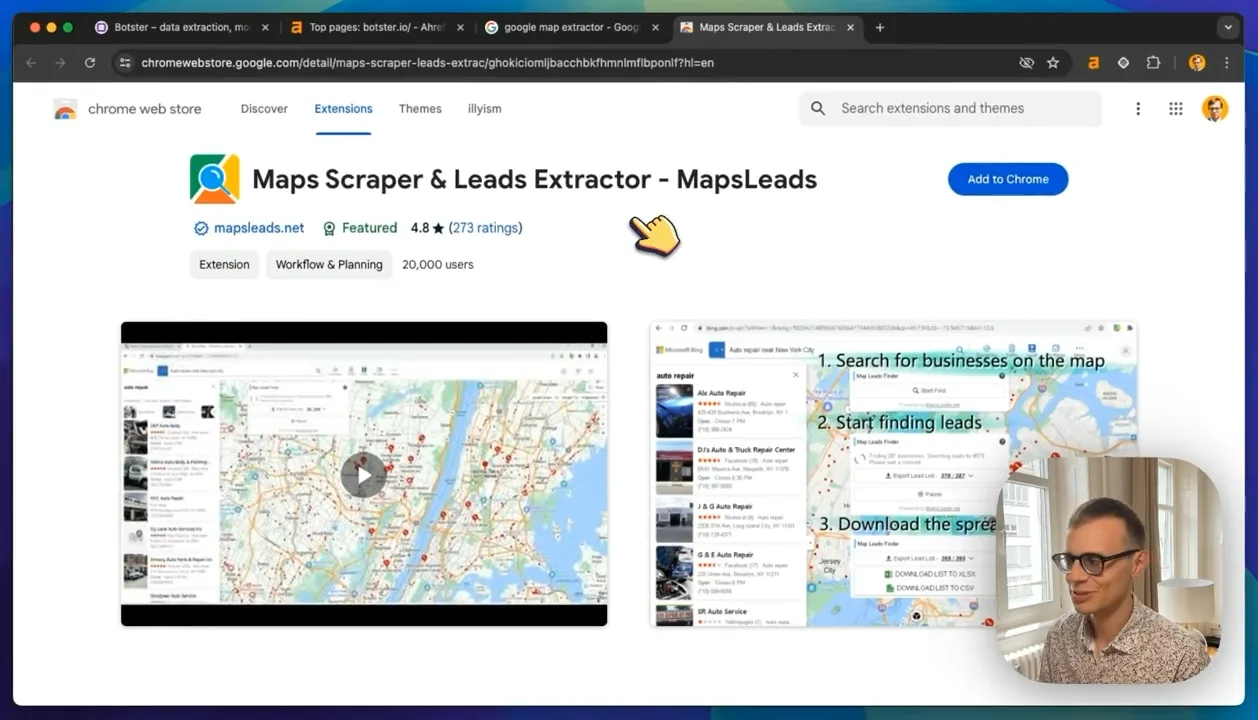Open the 273 ratings link
This screenshot has width=1258, height=720.
485,228
